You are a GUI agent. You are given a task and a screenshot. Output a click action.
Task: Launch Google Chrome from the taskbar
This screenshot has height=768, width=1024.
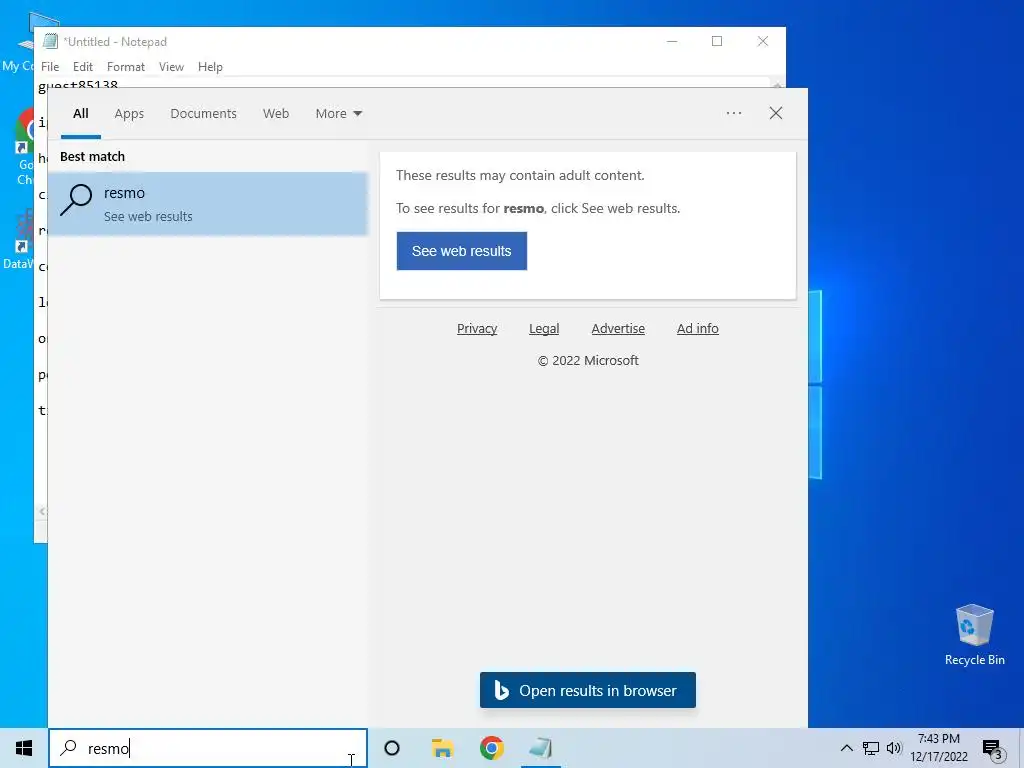[492, 748]
